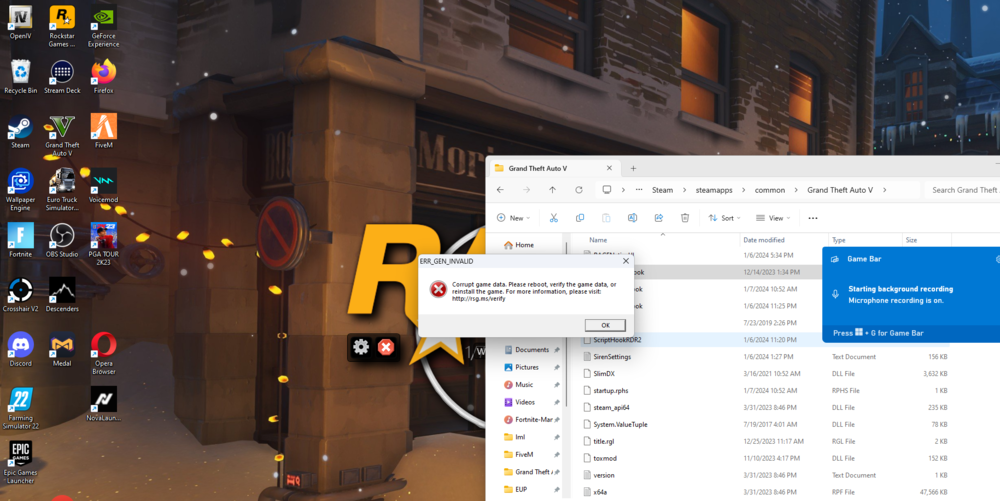The height and width of the screenshot is (501, 1000).
Task: Select the Recycle Bin icon
Action: 20,77
